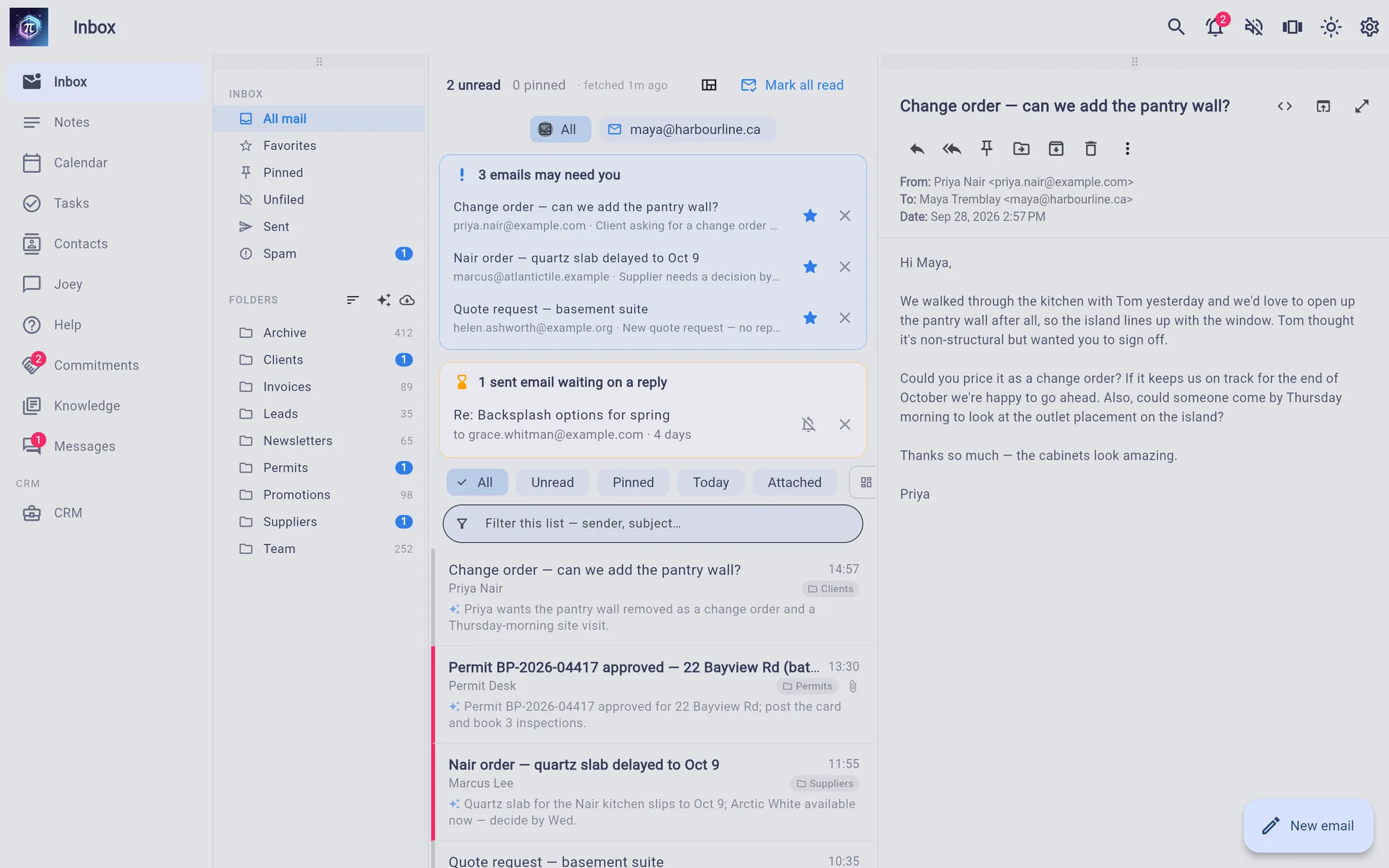Click the Clients tag on Change order email
Viewport: 1389px width, 868px height.
point(830,589)
